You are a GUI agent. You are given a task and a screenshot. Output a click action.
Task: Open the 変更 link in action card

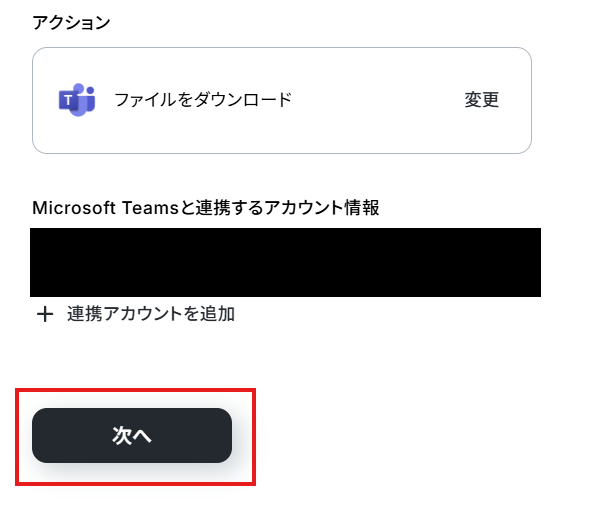(x=482, y=100)
